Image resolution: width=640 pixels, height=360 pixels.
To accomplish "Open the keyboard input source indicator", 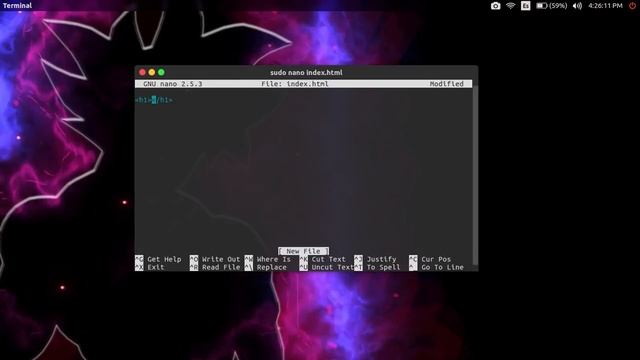I will point(525,6).
